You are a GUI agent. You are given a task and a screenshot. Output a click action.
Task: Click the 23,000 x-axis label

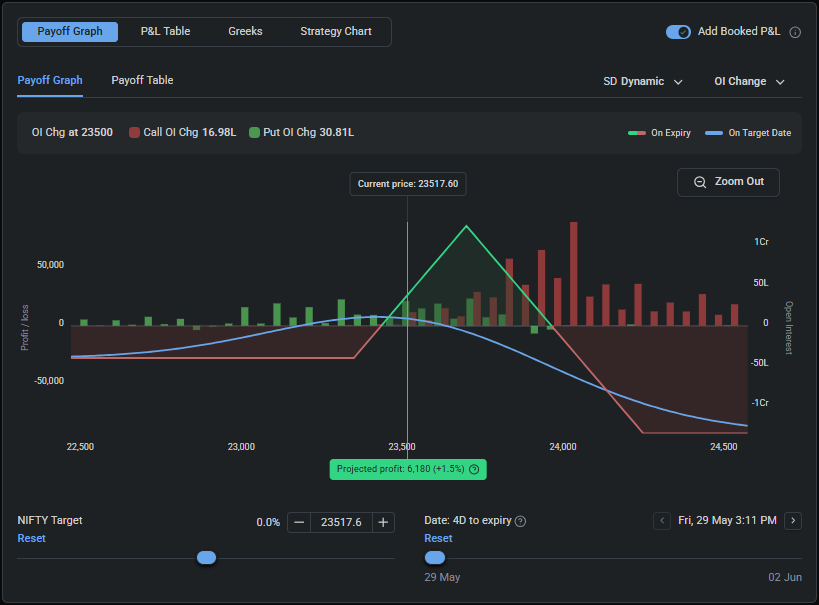[x=241, y=447]
